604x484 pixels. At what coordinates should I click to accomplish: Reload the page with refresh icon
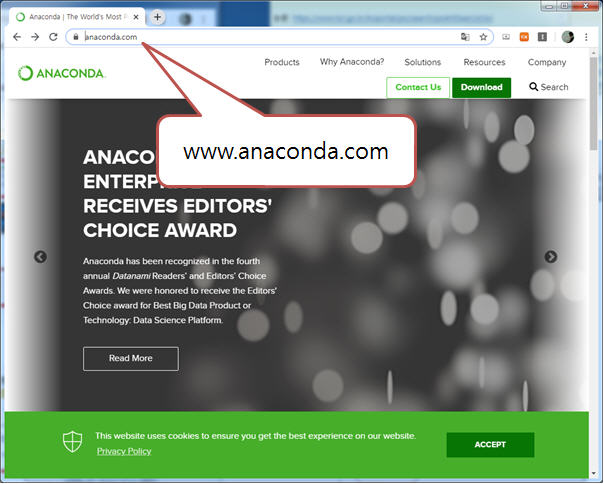click(x=53, y=37)
